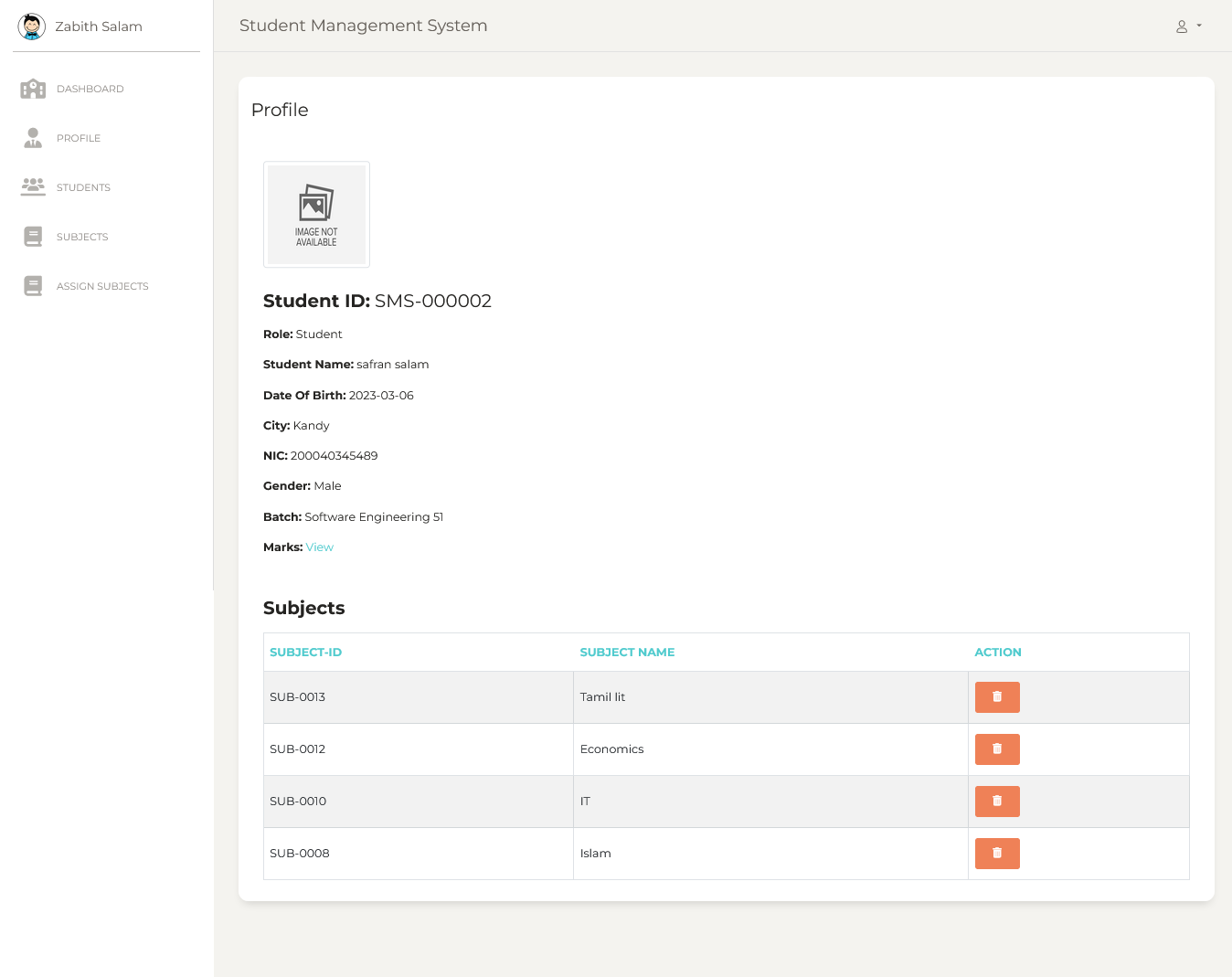Click the Subjects book icon
Viewport: 1232px width, 977px height.
33,236
